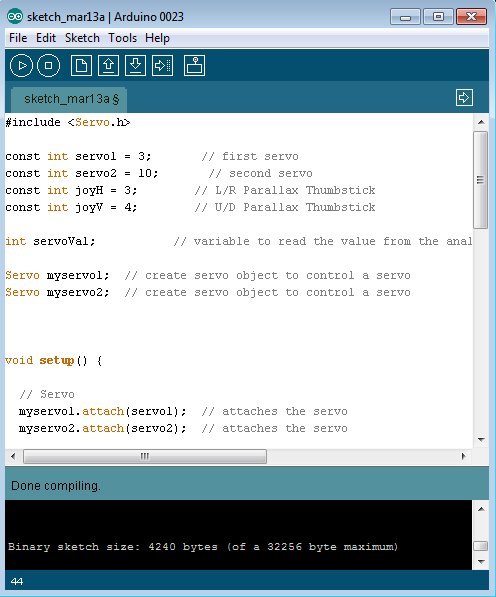This screenshot has width=496, height=597.
Task: Open the File menu
Action: coord(18,38)
